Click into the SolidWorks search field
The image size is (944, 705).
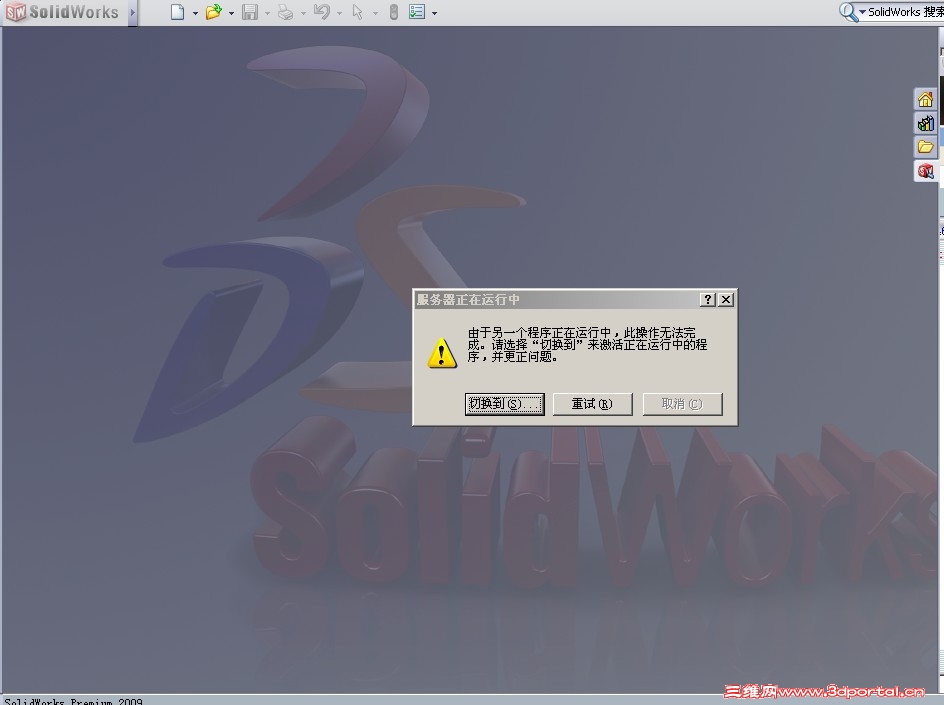tap(905, 12)
